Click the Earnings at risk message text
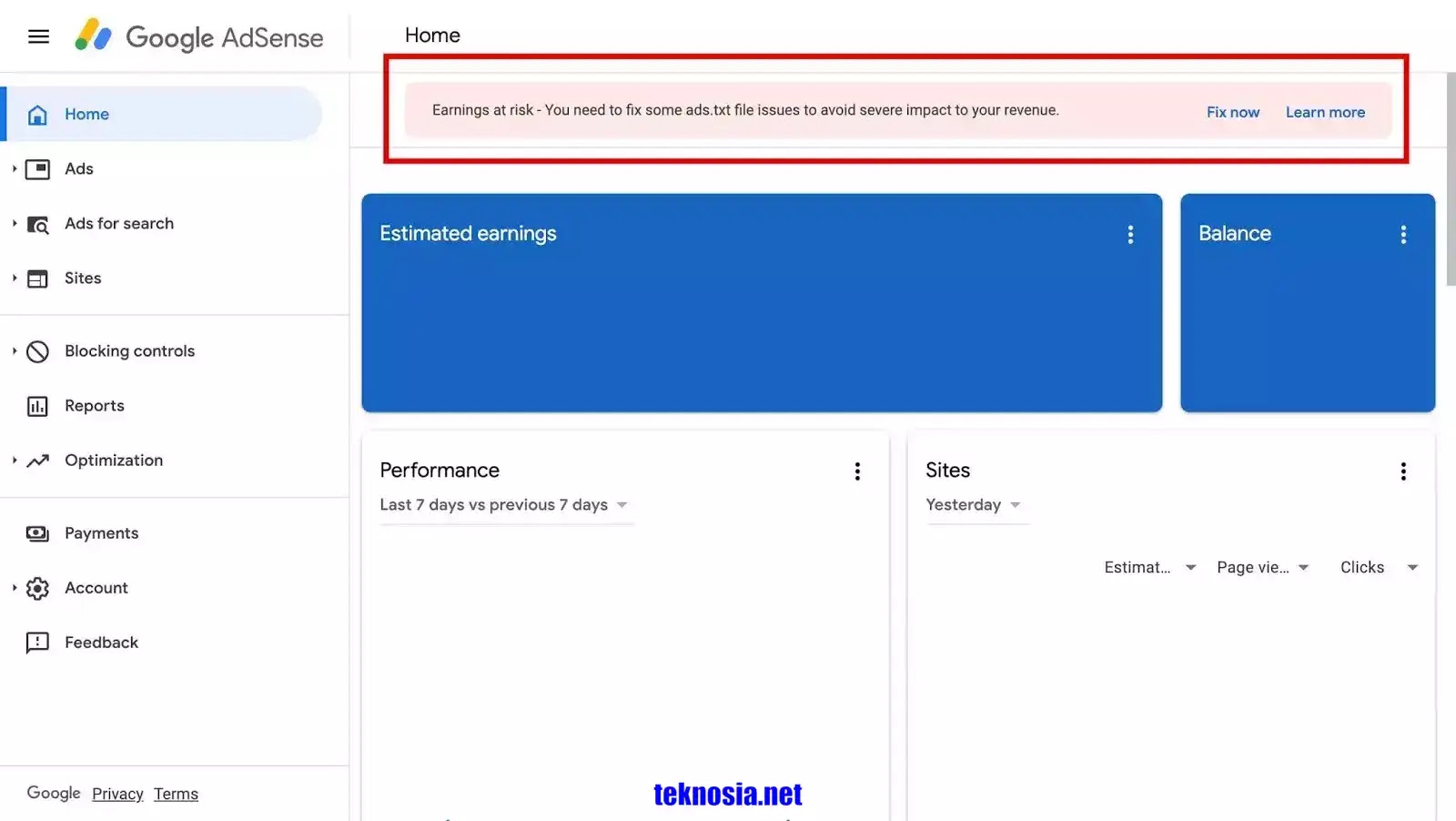This screenshot has height=821, width=1456. pyautogui.click(x=745, y=110)
